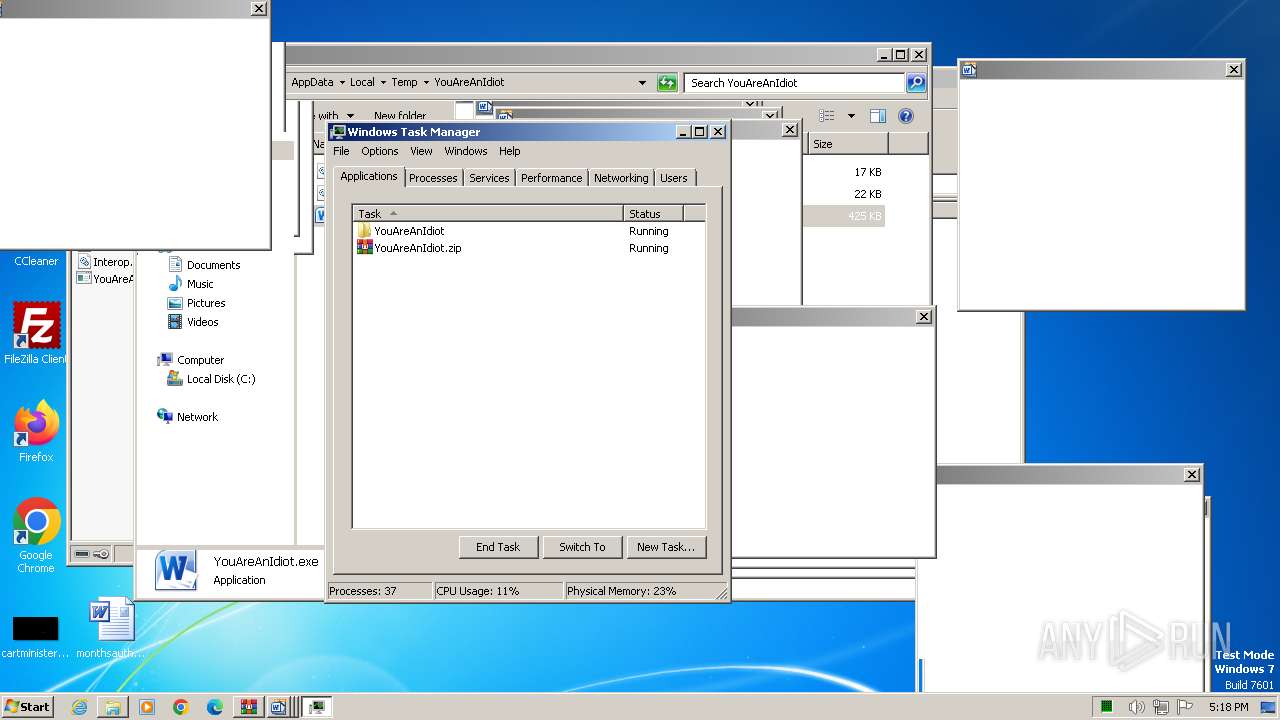The width and height of the screenshot is (1280, 720).
Task: Select the Task Manager taskbar button
Action: tap(317, 707)
